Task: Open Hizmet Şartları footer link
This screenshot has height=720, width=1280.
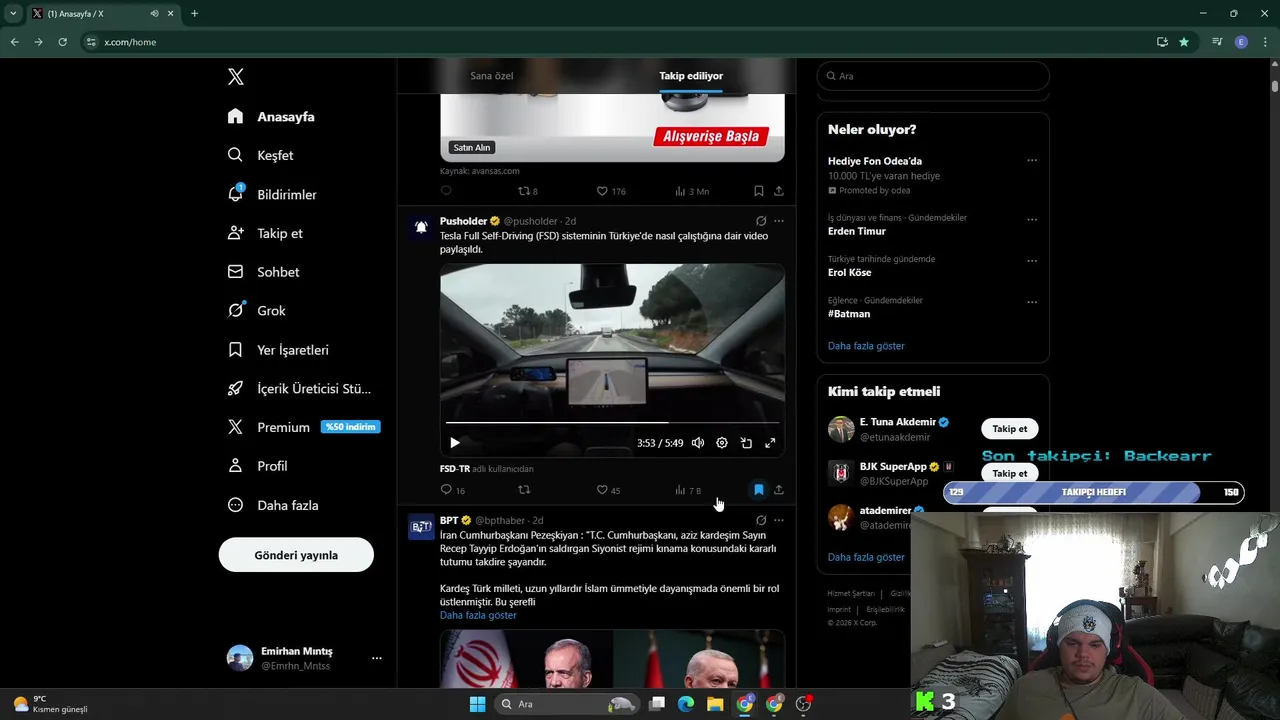Action: coord(851,594)
